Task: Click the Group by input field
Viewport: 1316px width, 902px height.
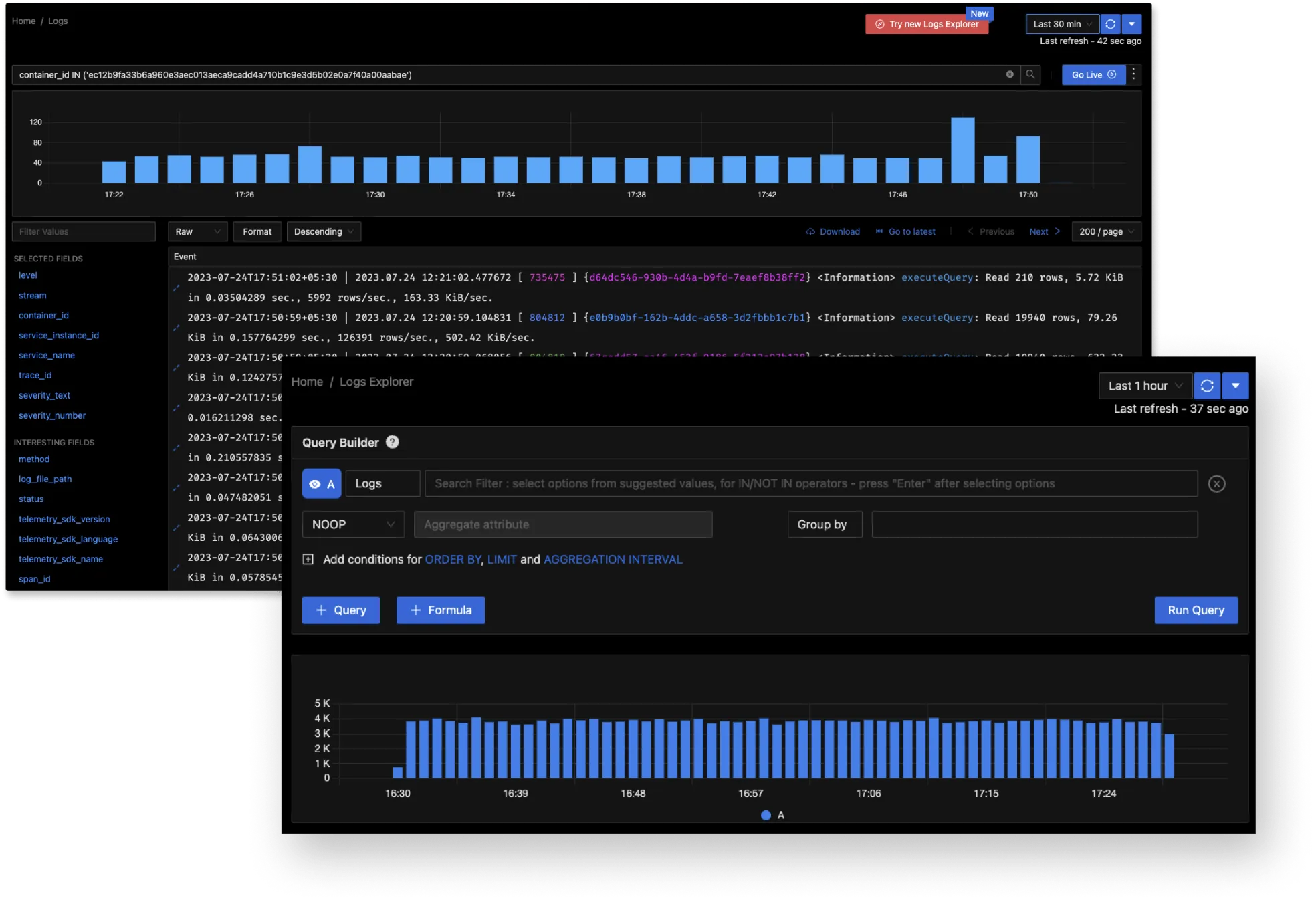Action: click(x=1034, y=524)
